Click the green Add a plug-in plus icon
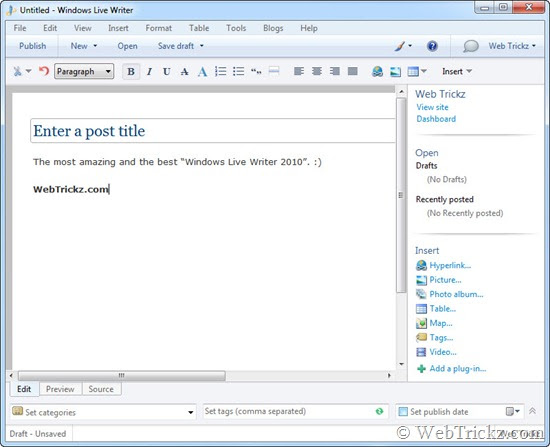 421,369
